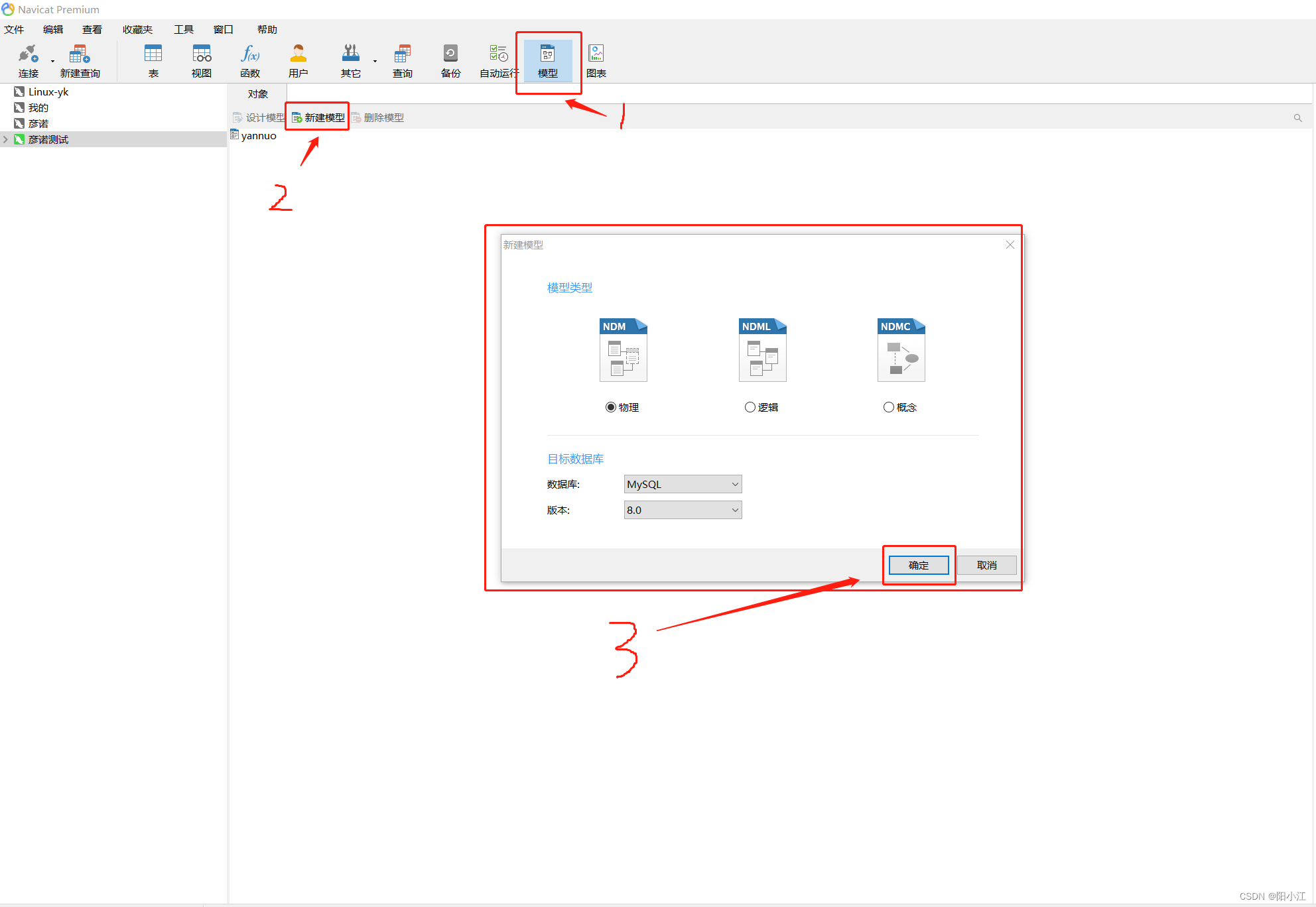The height and width of the screenshot is (907, 1316).
Task: Choose the 概念 conceptual model option
Action: click(x=889, y=407)
